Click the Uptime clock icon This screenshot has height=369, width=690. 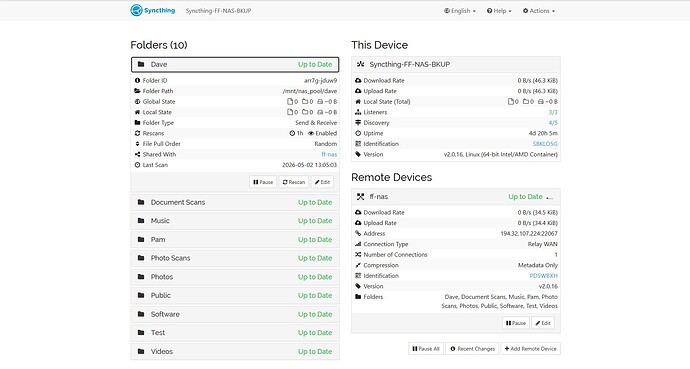coord(358,133)
